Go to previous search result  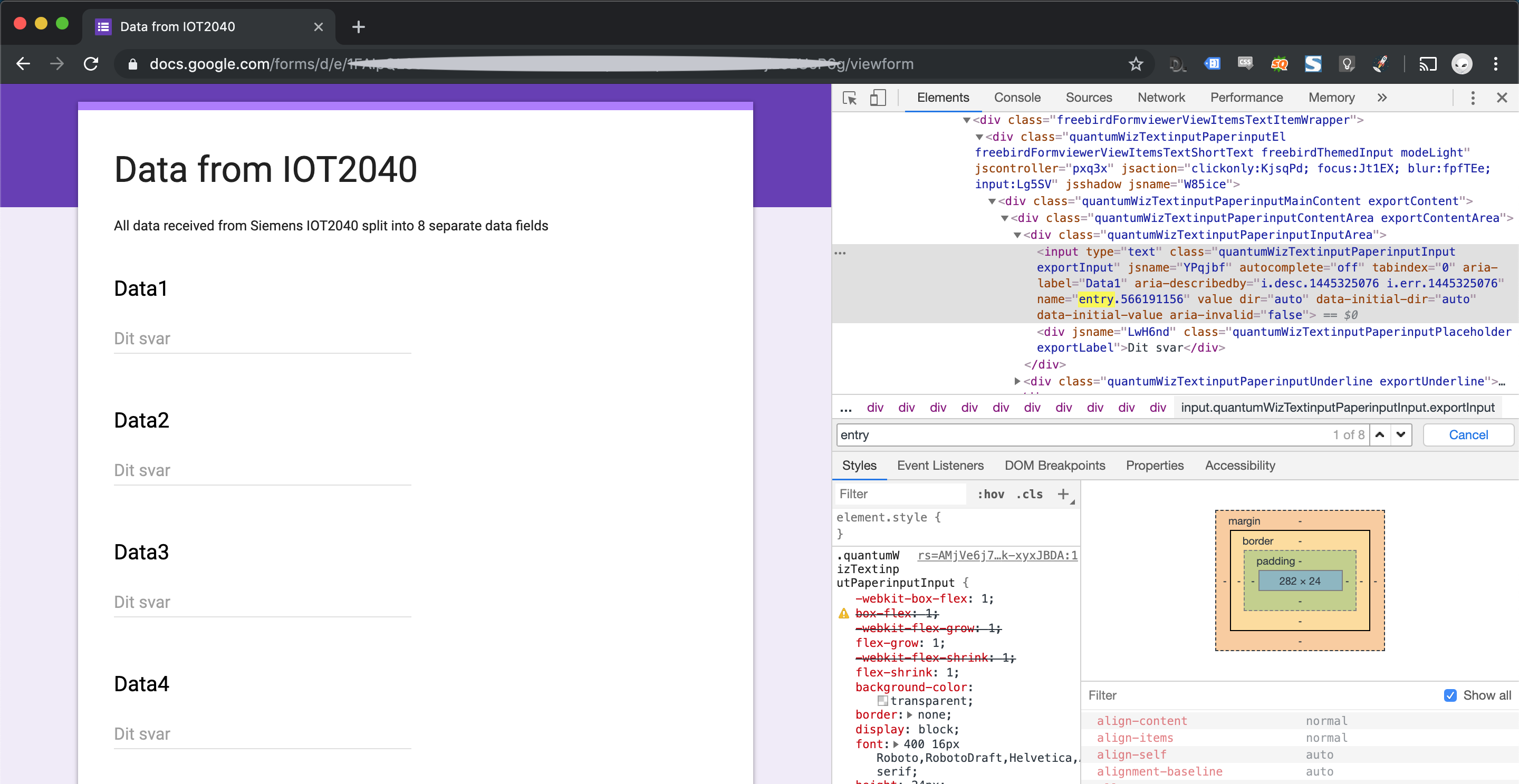(1380, 435)
